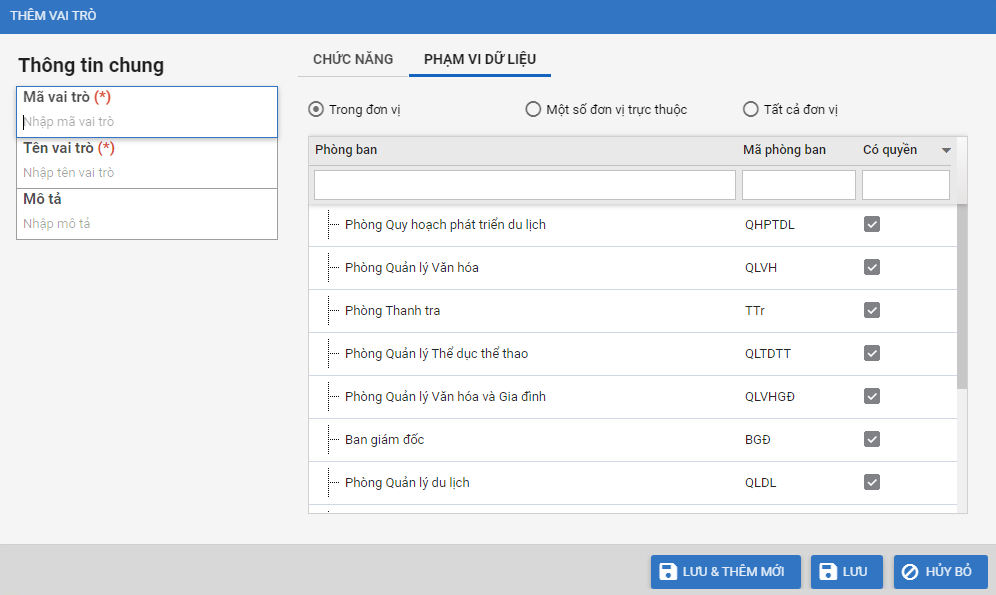
Task: Click the department list vertical scrollbar
Action: click(x=962, y=295)
